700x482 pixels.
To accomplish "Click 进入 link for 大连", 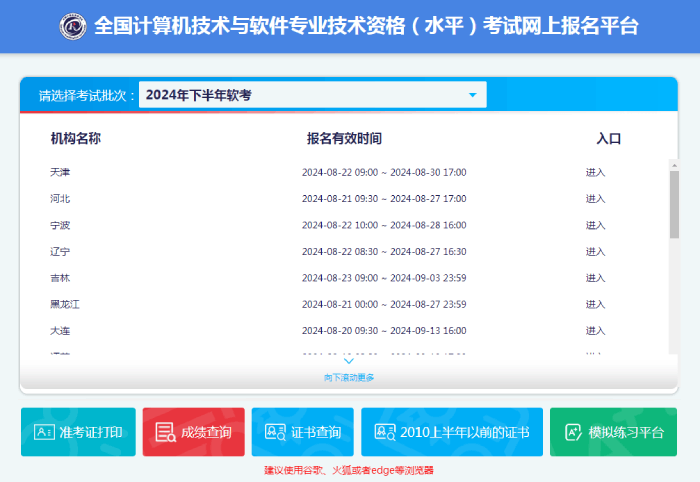I will [595, 330].
